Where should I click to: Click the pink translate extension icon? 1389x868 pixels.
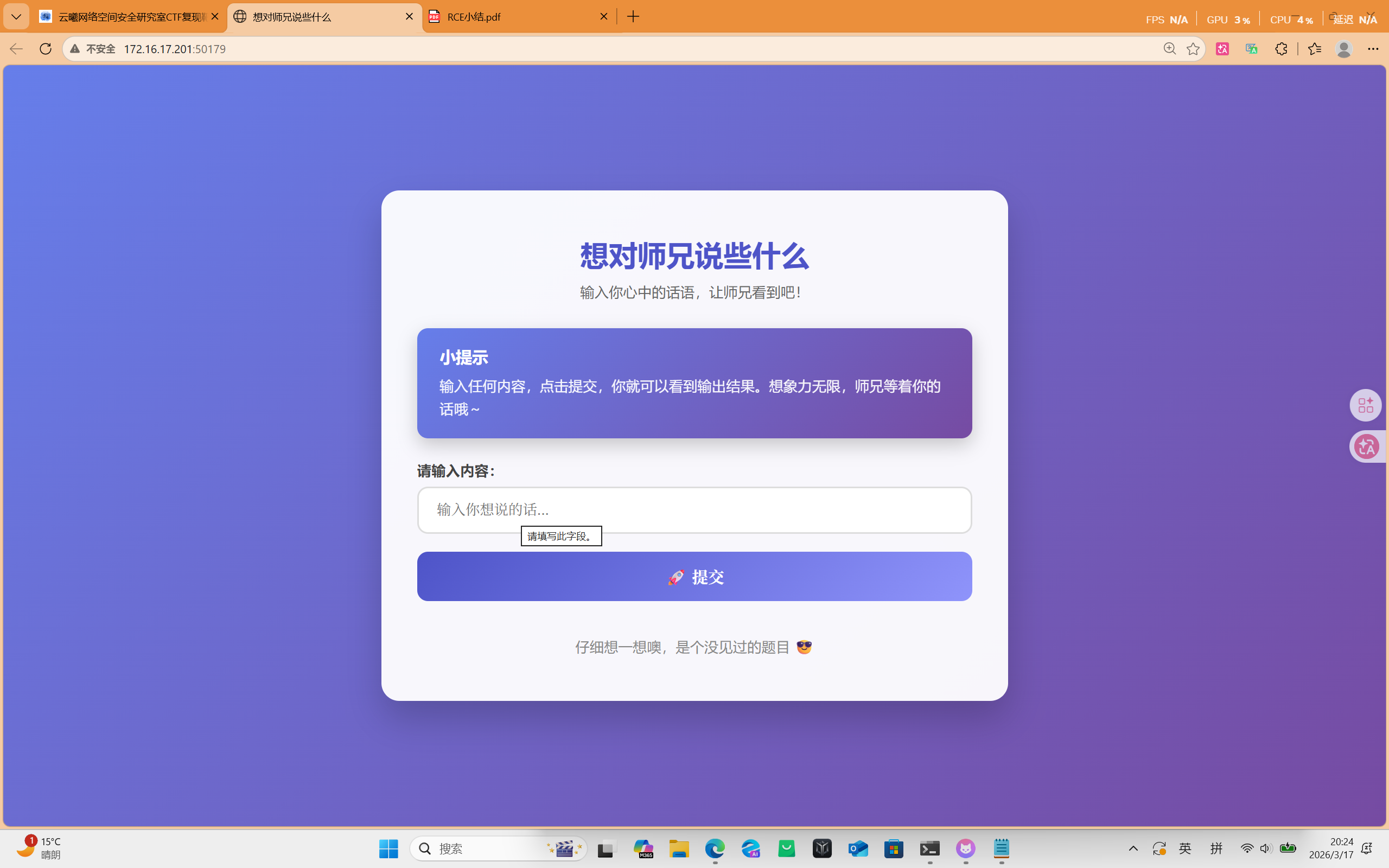coord(1222,49)
